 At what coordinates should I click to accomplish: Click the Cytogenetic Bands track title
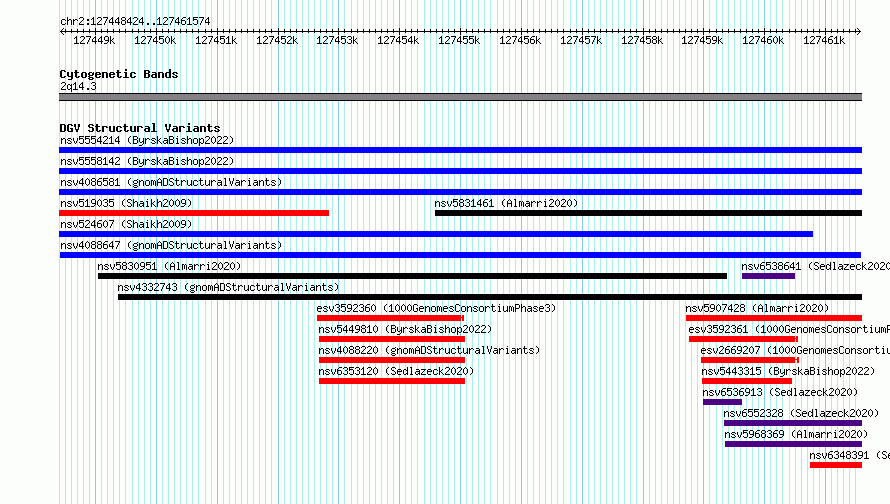pos(119,74)
